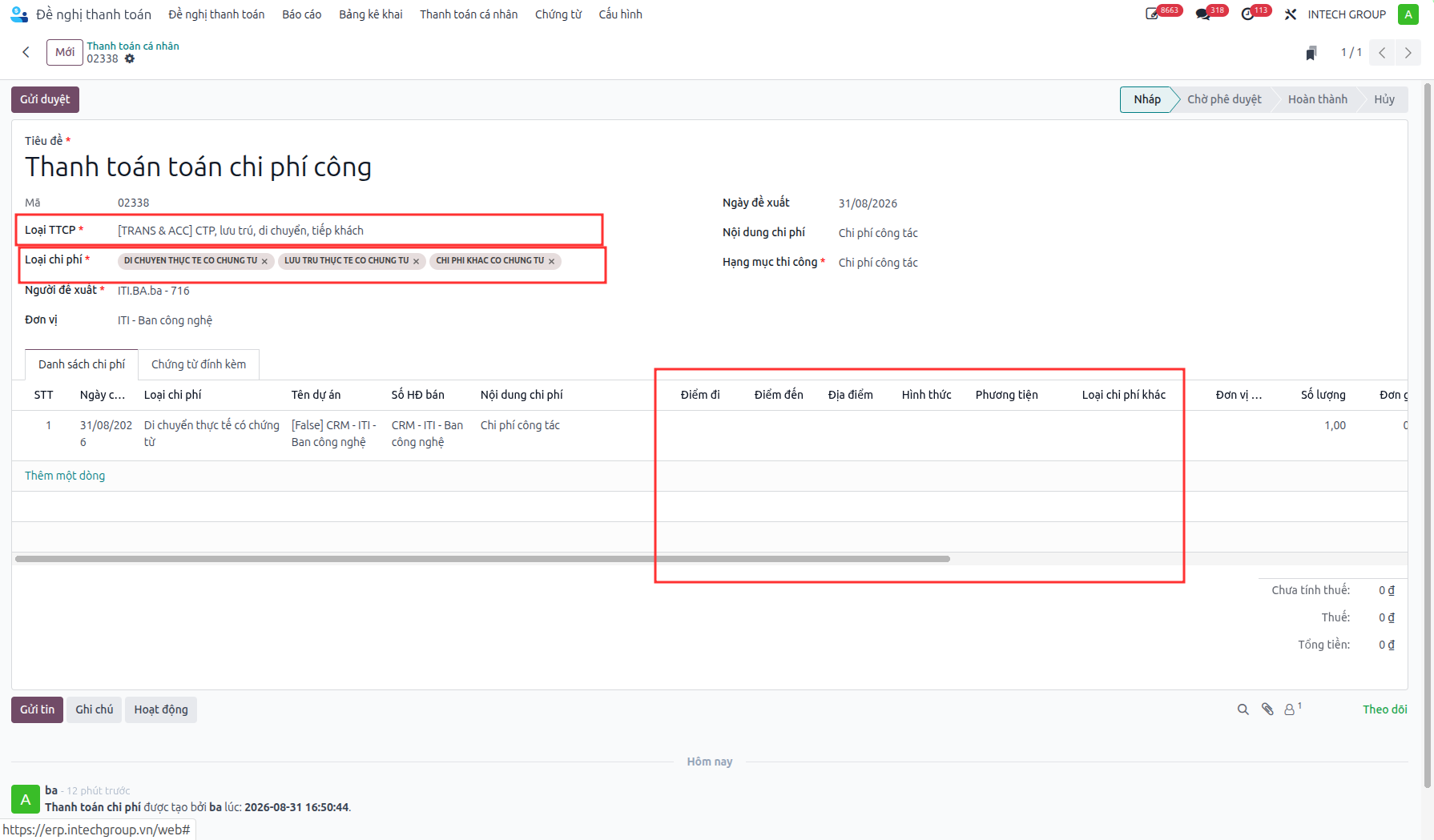Click the Thanh toán cá nhân breadcrumb link
This screenshot has height=840, width=1434.
coord(133,46)
